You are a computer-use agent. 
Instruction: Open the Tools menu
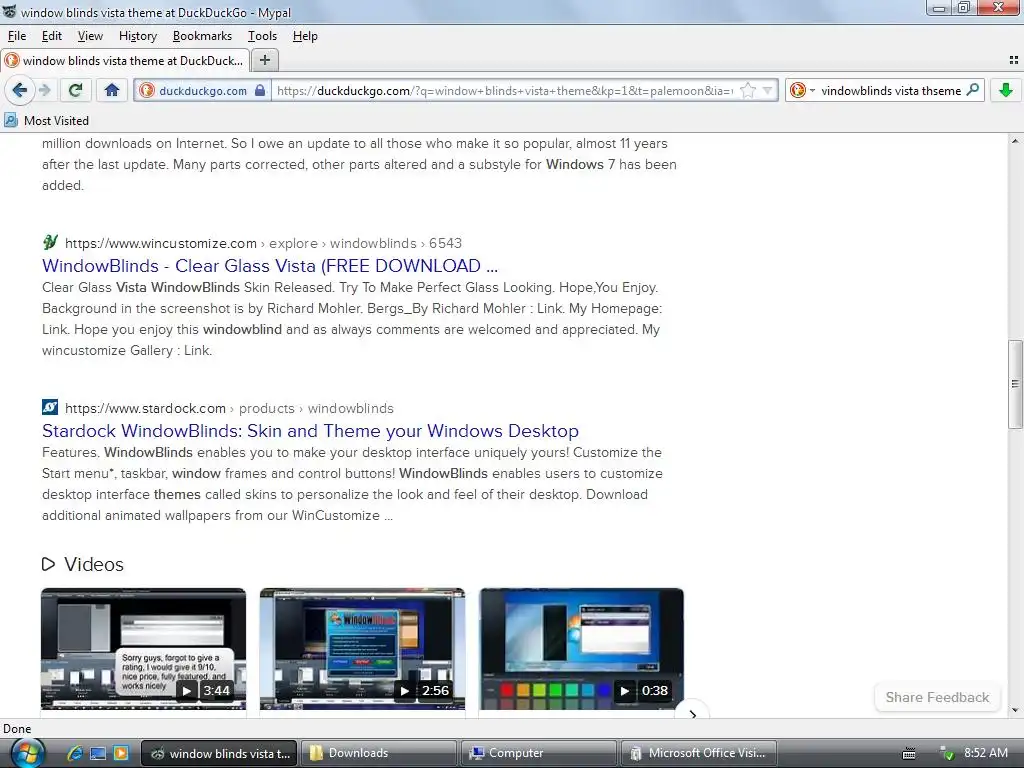coord(262,36)
